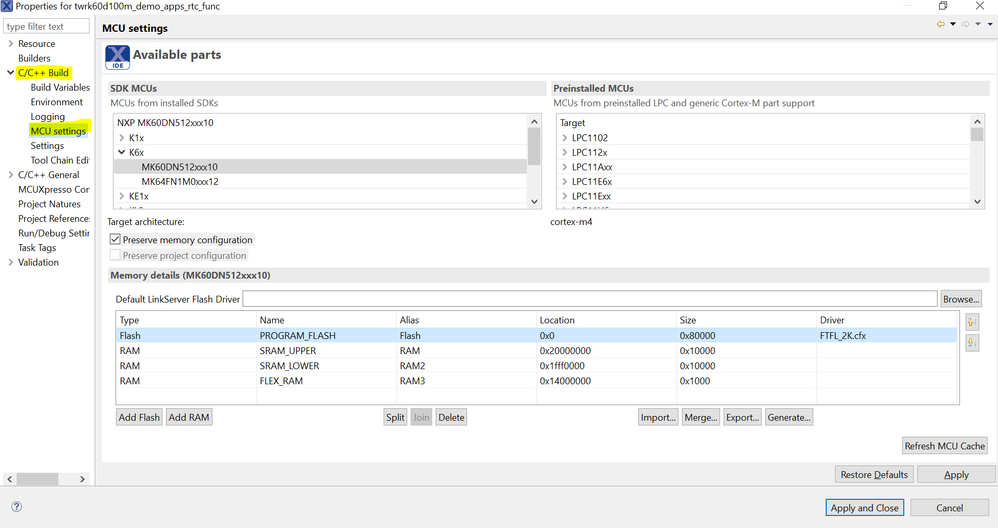Image resolution: width=998 pixels, height=528 pixels.
Task: Open Tool Chain Editor tree item
Action: coord(60,160)
